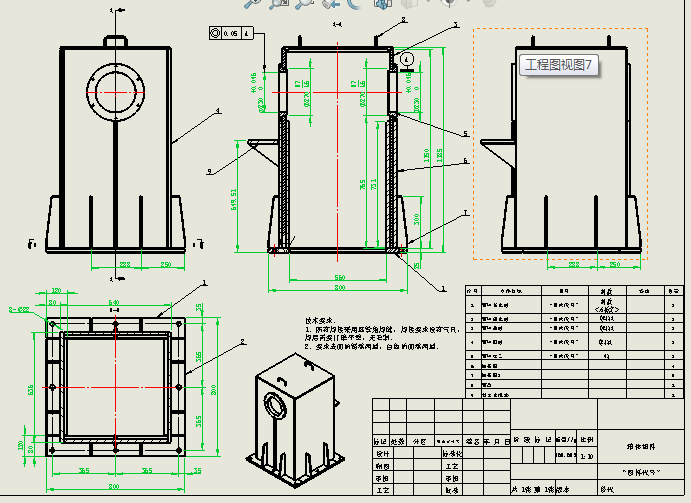The height and width of the screenshot is (503, 691).
Task: Select the 8-Ø22 hole callout
Action: [x=19, y=310]
